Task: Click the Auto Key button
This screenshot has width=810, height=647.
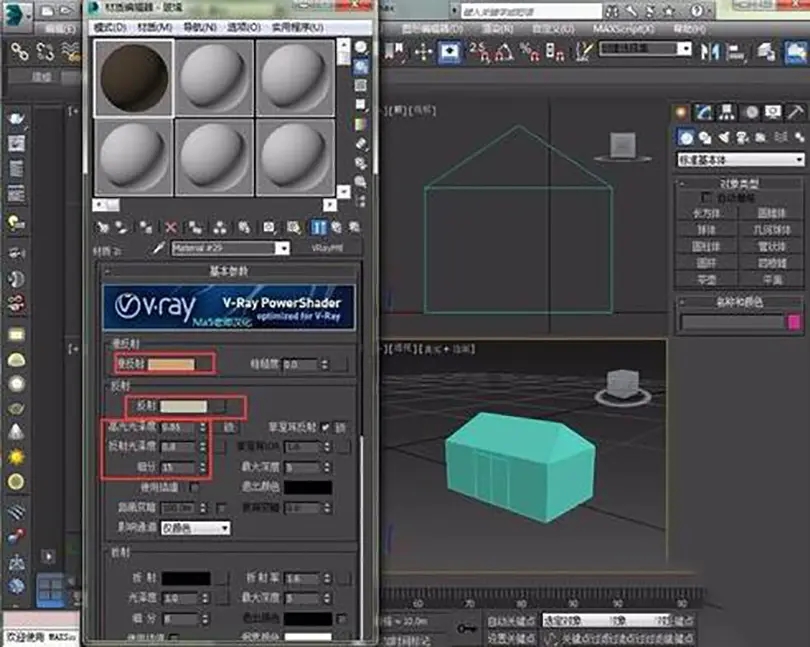Action: [x=511, y=621]
